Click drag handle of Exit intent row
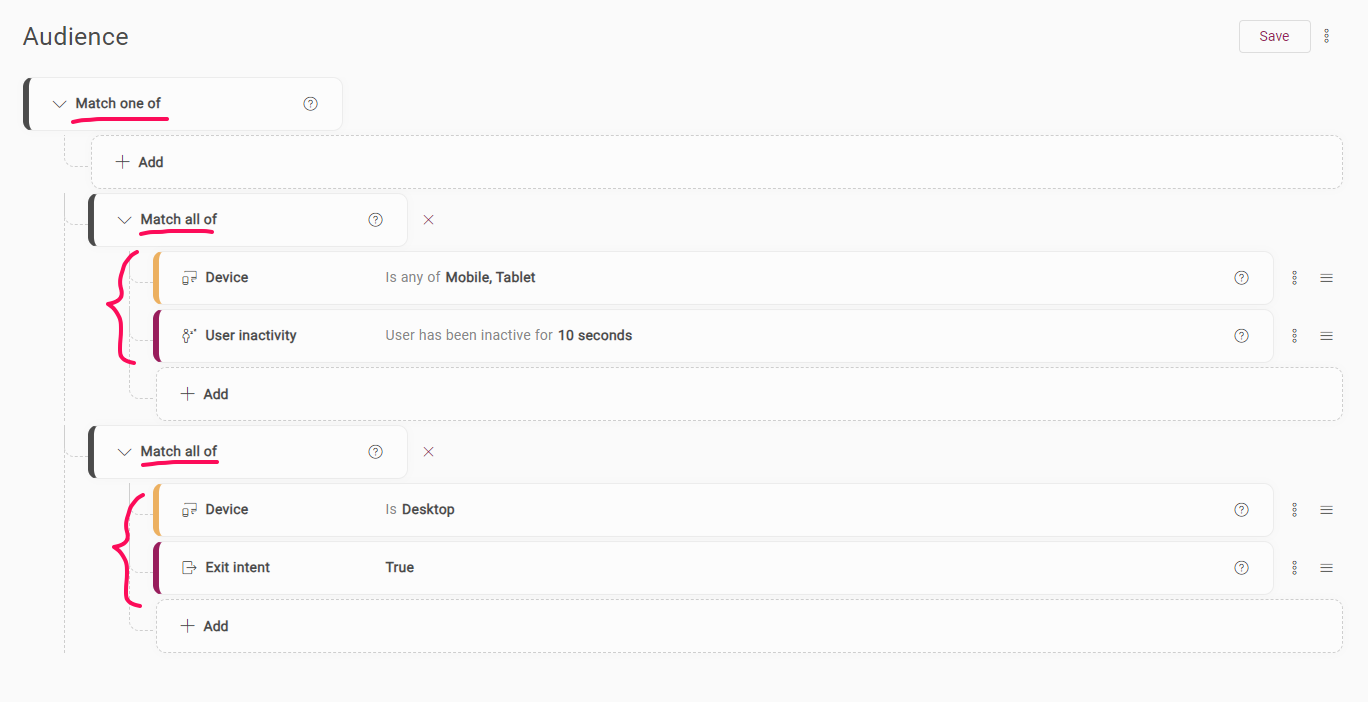The image size is (1368, 702). (1326, 568)
